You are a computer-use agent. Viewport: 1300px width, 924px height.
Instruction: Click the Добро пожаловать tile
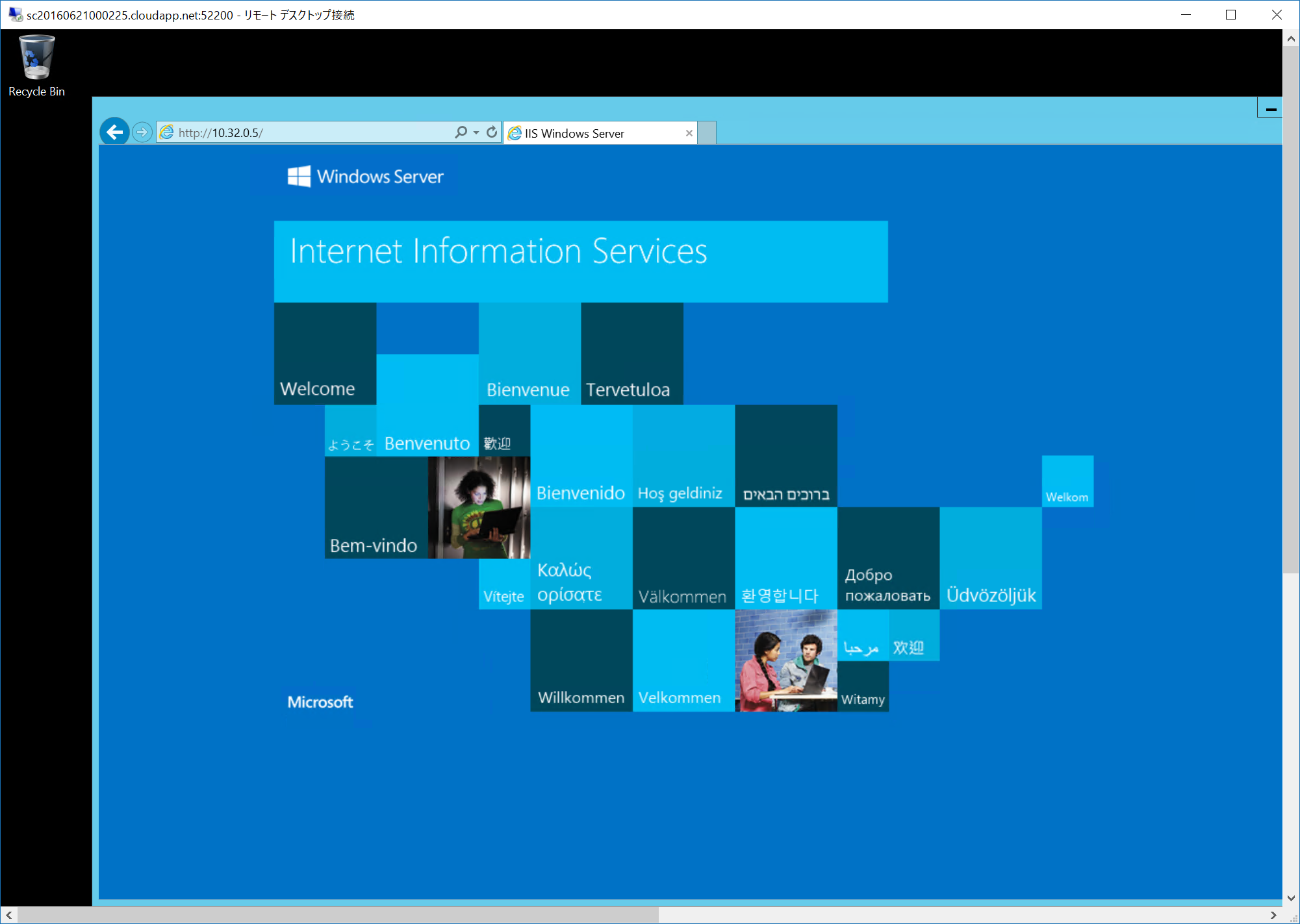point(888,558)
